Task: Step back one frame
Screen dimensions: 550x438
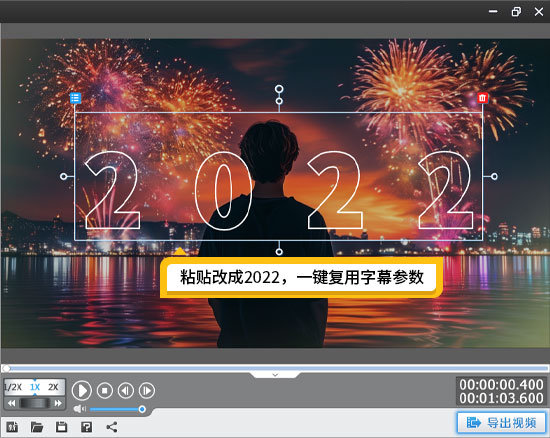Action: (126, 390)
